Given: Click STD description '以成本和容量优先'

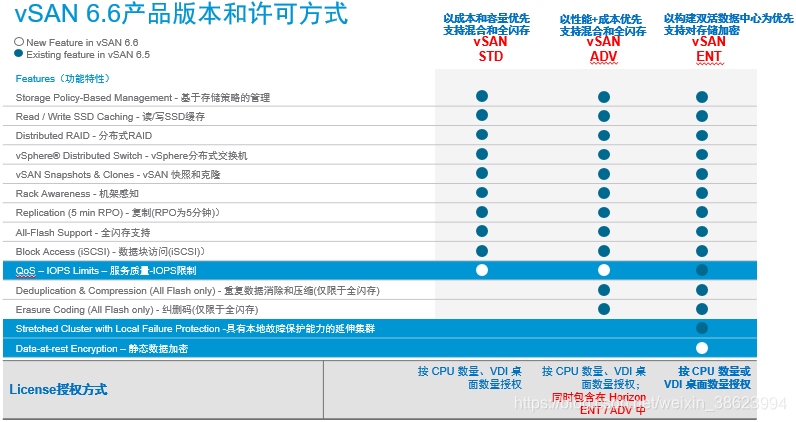Looking at the screenshot, I should point(486,18).
